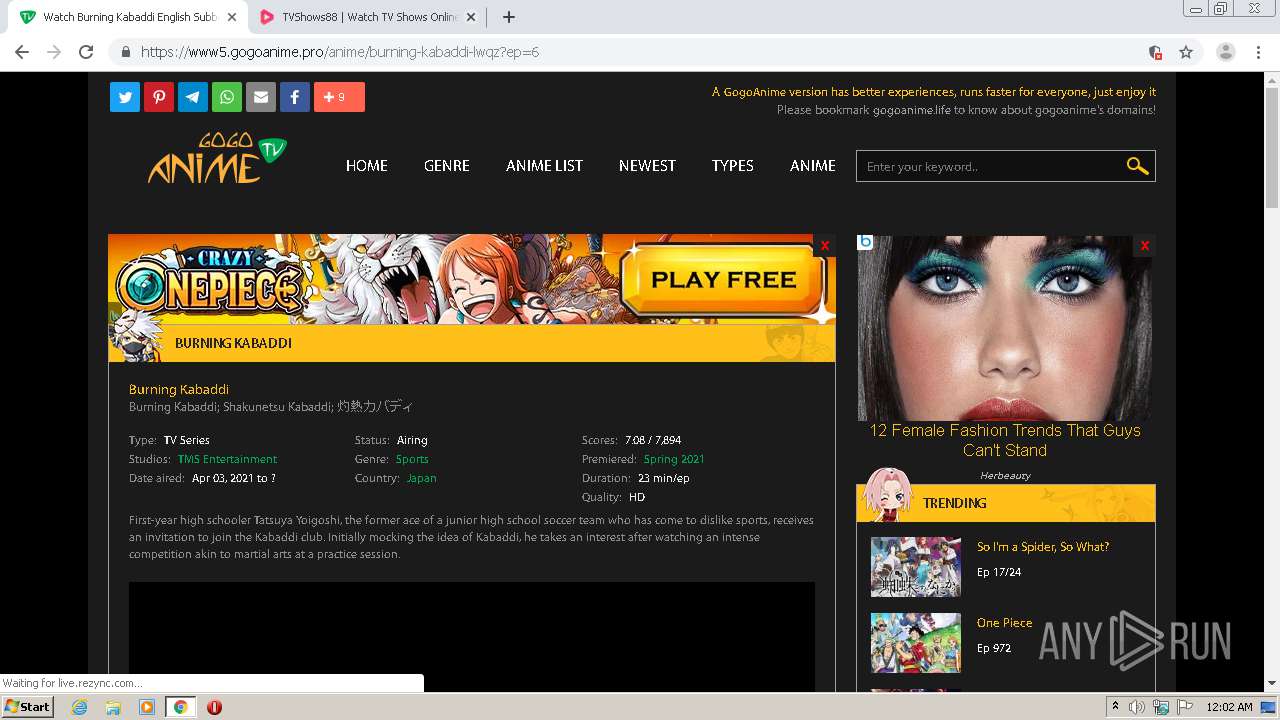
Task: Click So I'm a Spider thumbnail
Action: (916, 567)
